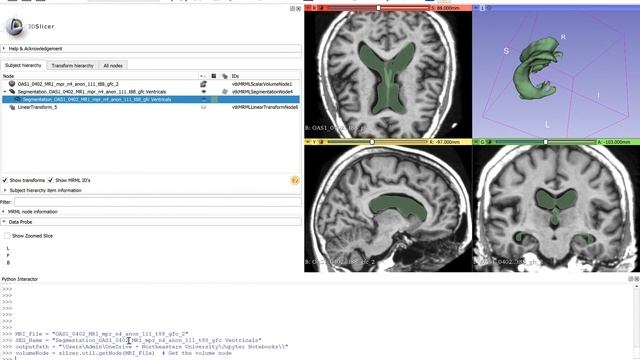The image size is (640, 360).
Task: Toggle slice visibility of OAS1_0402_MR1 volume
Action: coord(203,84)
